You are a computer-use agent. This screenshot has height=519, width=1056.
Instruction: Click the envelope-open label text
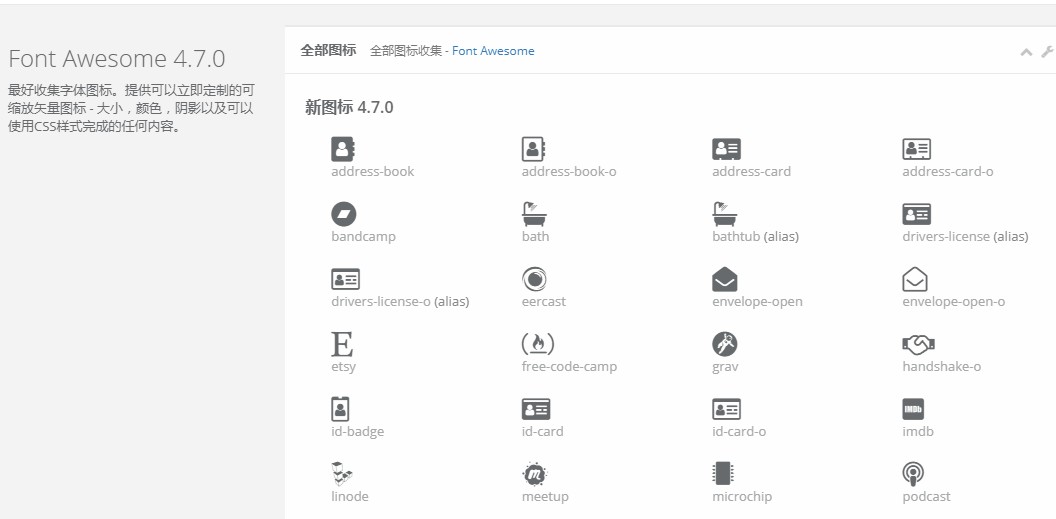pyautogui.click(x=757, y=302)
